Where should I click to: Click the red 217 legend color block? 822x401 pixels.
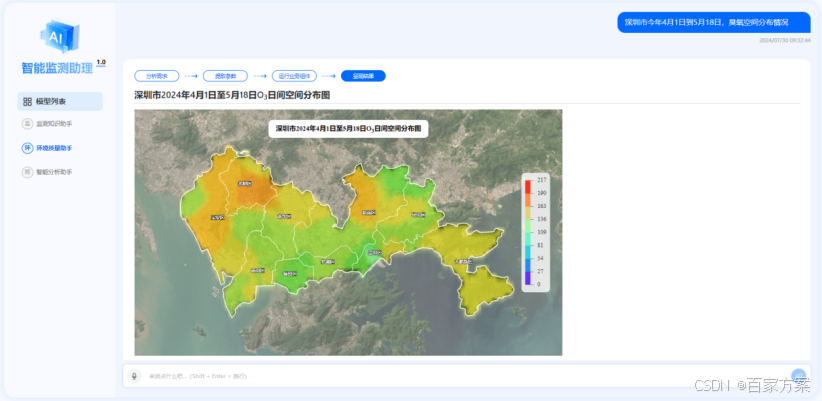click(x=527, y=186)
